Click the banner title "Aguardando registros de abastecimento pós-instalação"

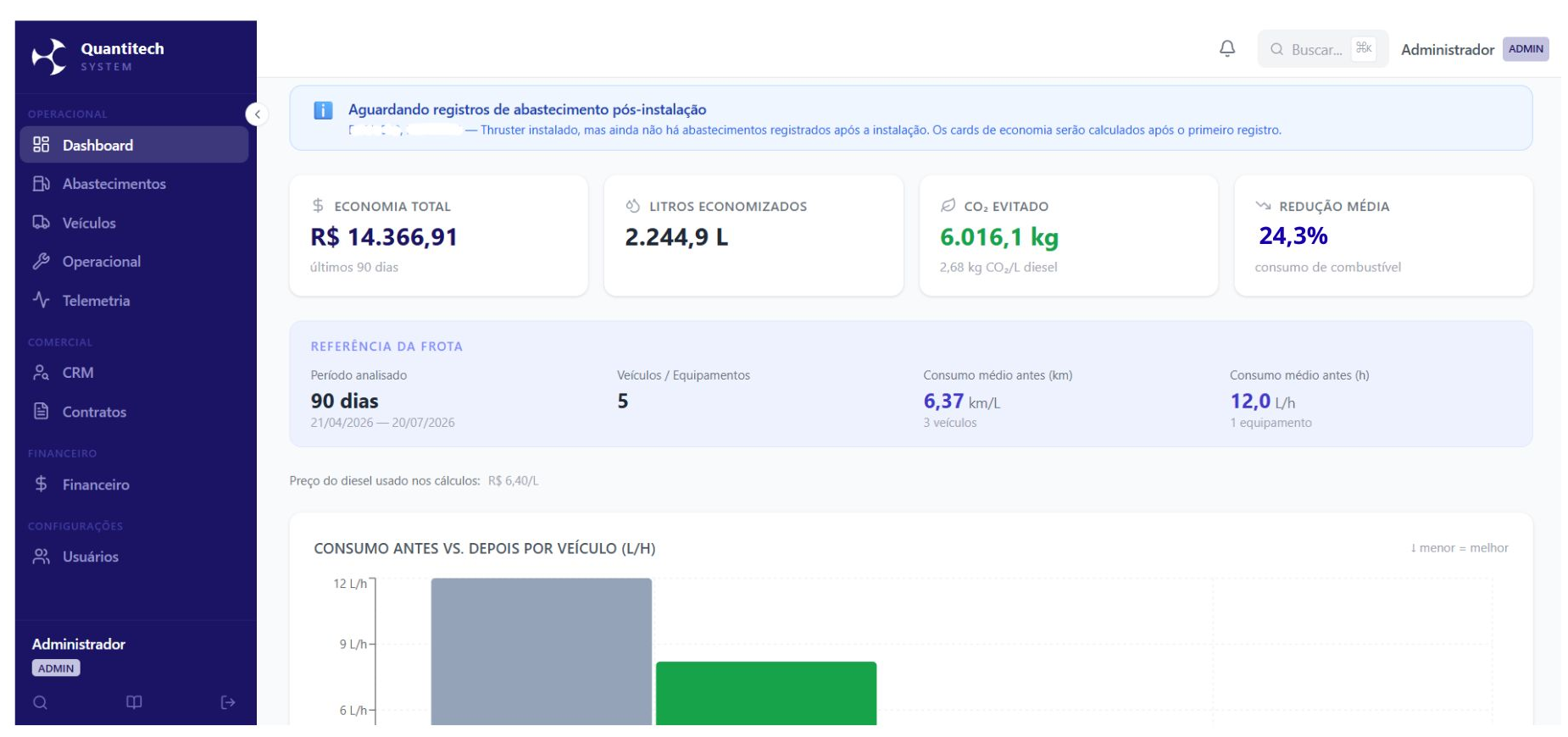coord(527,109)
